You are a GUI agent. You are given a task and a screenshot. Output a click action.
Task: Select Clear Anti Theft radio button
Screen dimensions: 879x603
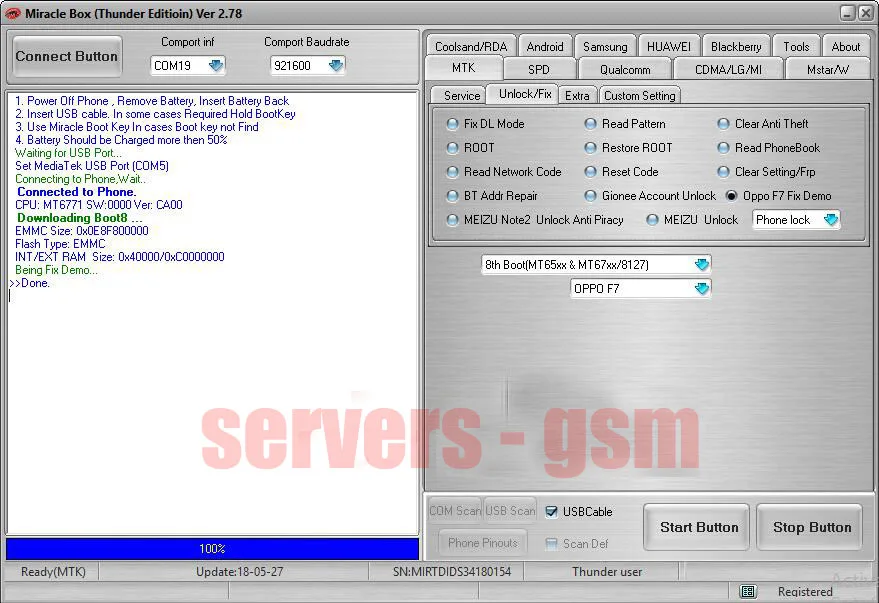[x=723, y=124]
